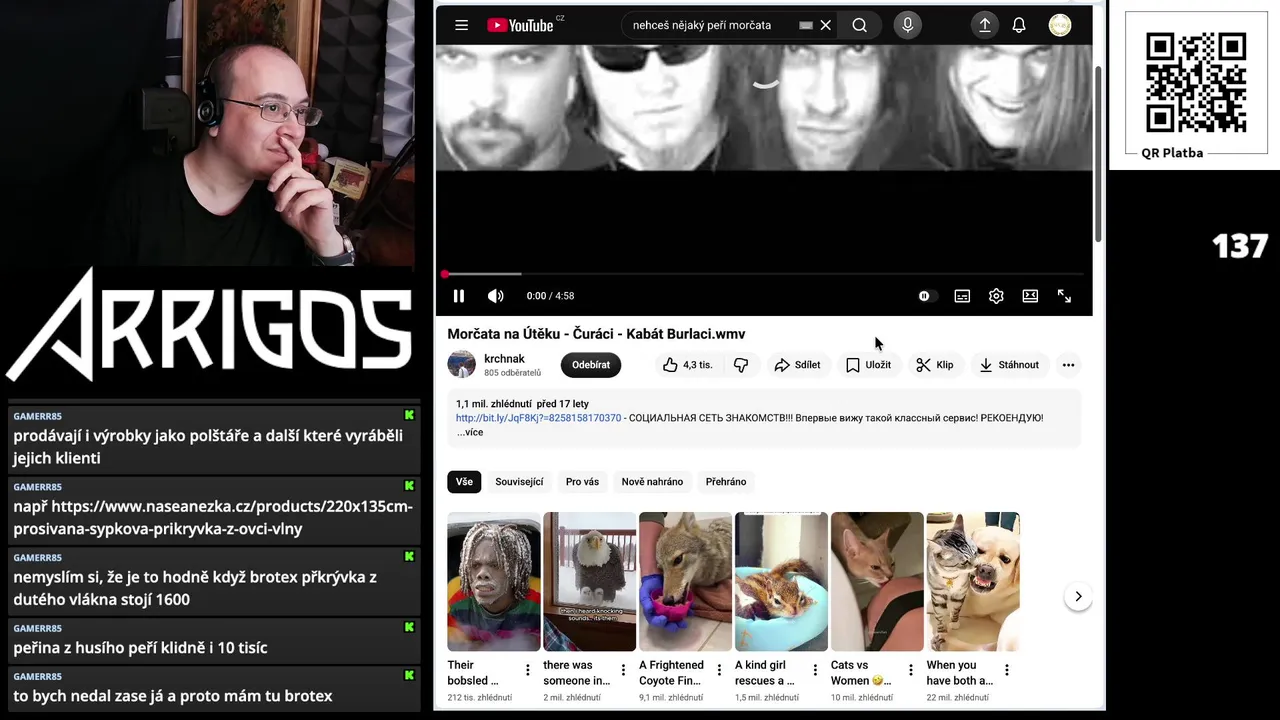Click chat message 'peřina z husího peří'
Image resolution: width=1280 pixels, height=720 pixels.
[x=213, y=640]
